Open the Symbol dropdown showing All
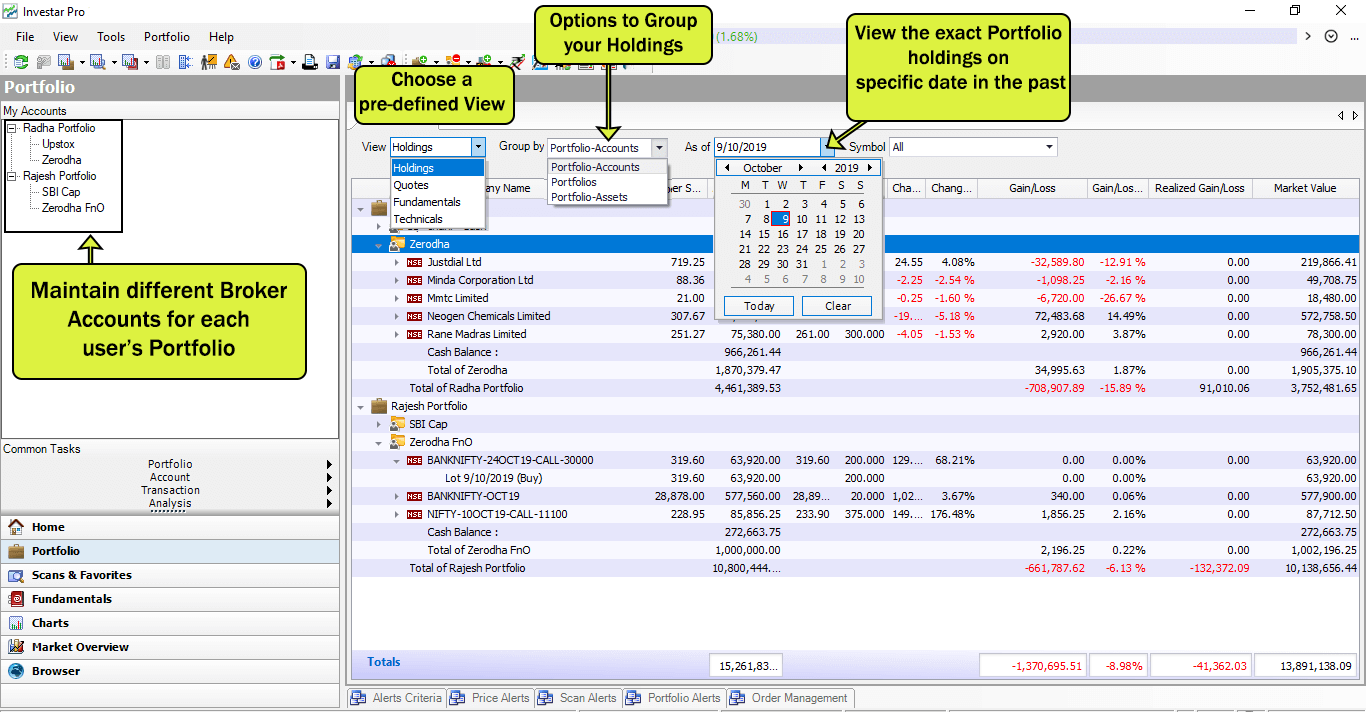The width and height of the screenshot is (1366, 712). [x=1048, y=146]
